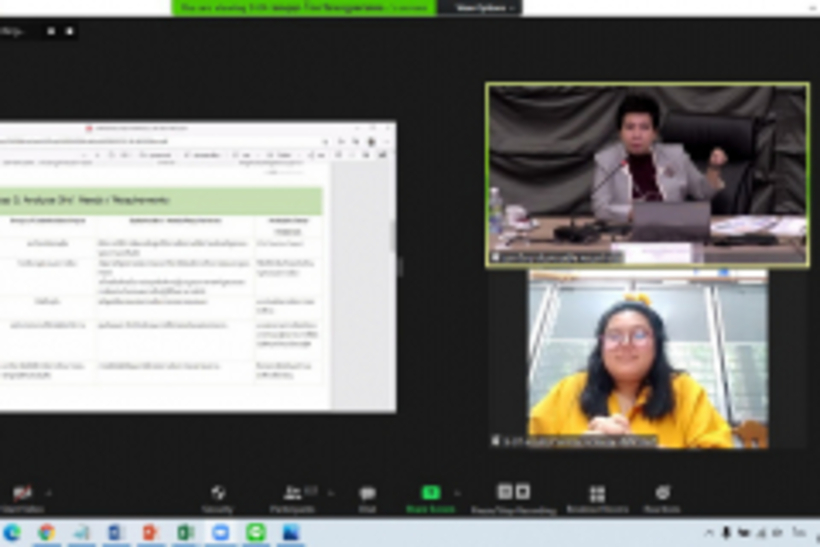The width and height of the screenshot is (820, 547).
Task: Select the video tile of woman in yellow
Action: point(648,359)
